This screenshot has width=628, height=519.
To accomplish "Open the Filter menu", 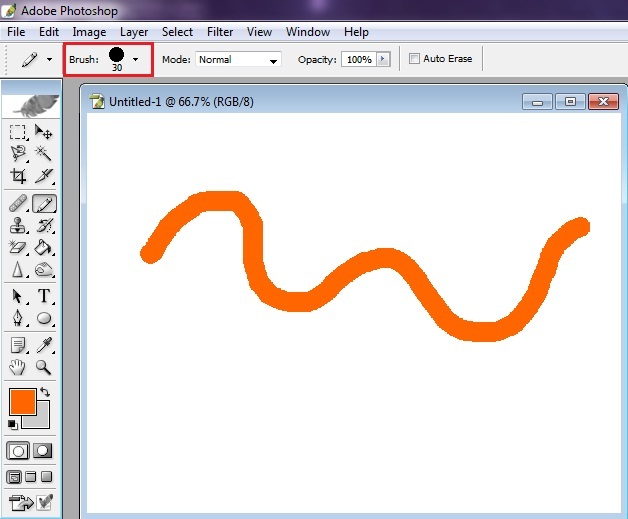I will (220, 32).
